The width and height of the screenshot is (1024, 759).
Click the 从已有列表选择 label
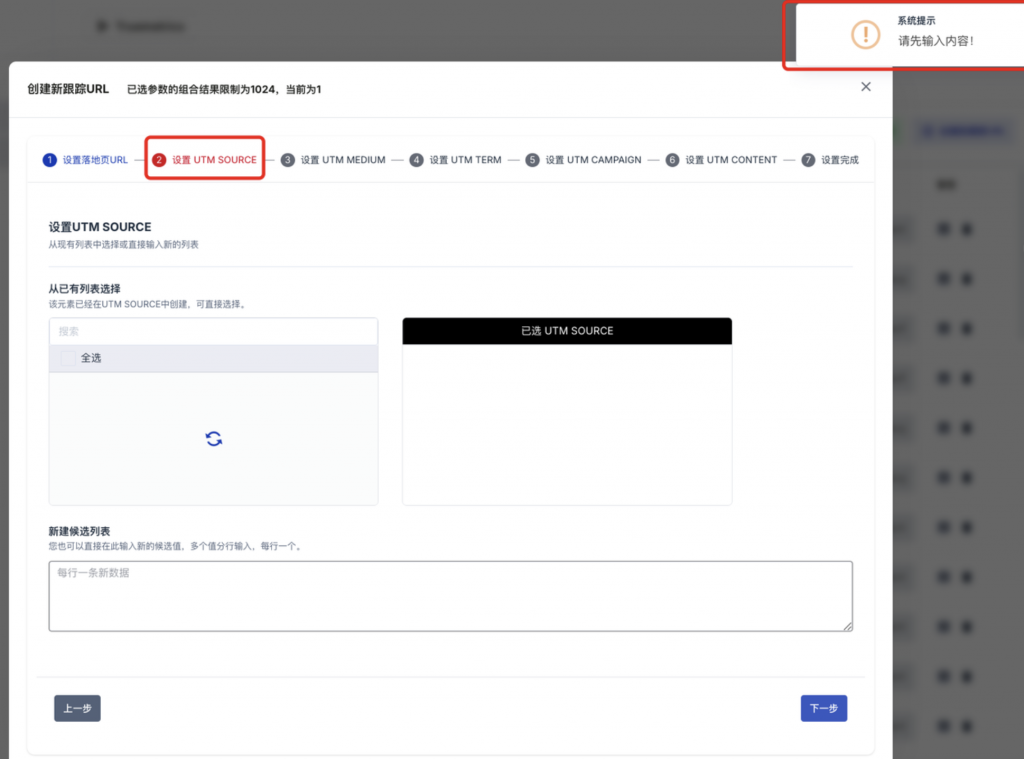pos(84,289)
